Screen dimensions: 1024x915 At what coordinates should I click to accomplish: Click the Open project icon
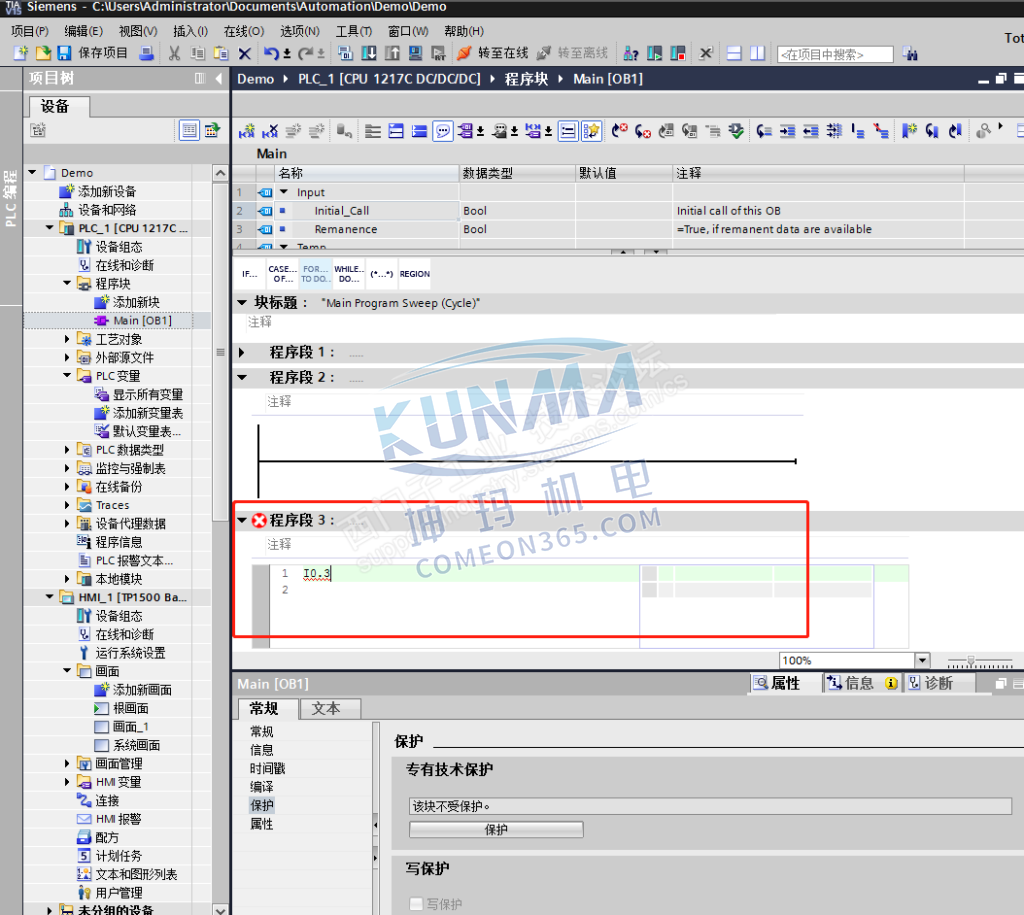coord(42,53)
